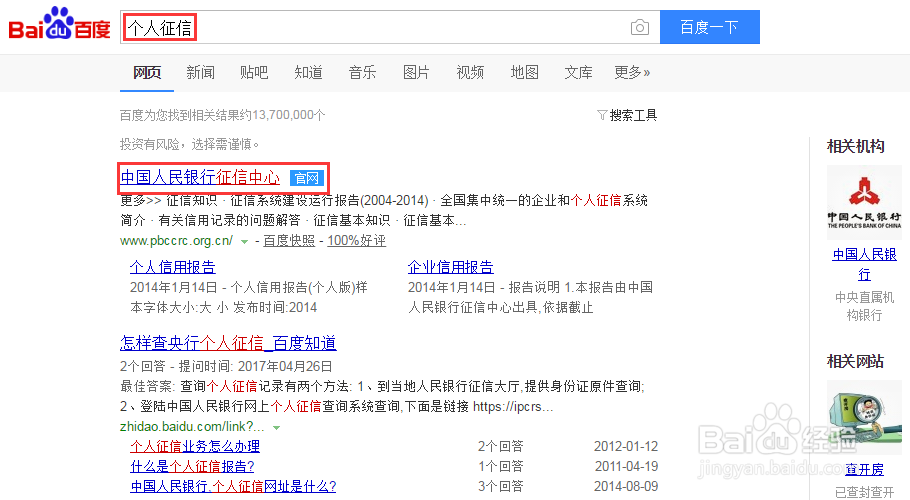Click the www.pbccrc.org.cn/ URL text
Image resolution: width=910 pixels, height=500 pixels.
[176, 241]
